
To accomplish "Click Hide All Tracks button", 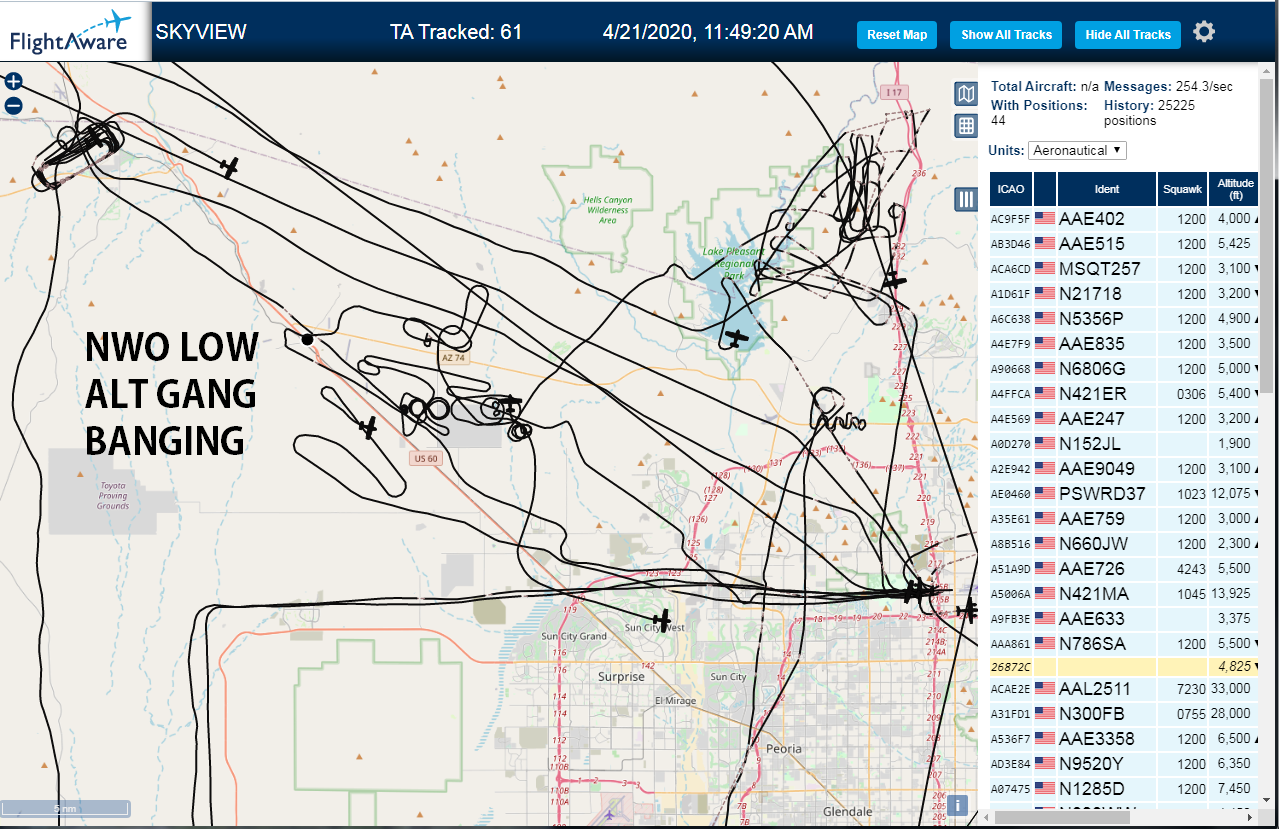I will coord(1128,34).
